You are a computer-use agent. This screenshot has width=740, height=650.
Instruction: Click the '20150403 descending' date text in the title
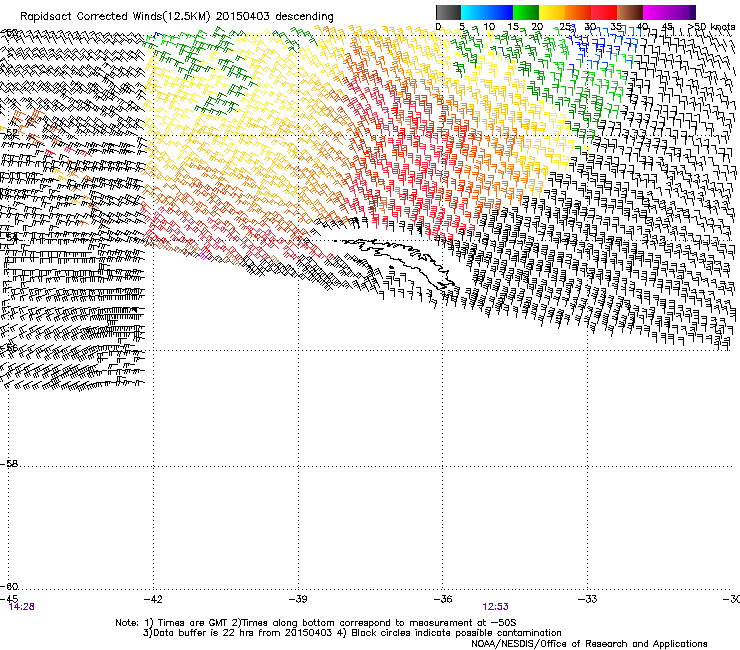pyautogui.click(x=275, y=17)
